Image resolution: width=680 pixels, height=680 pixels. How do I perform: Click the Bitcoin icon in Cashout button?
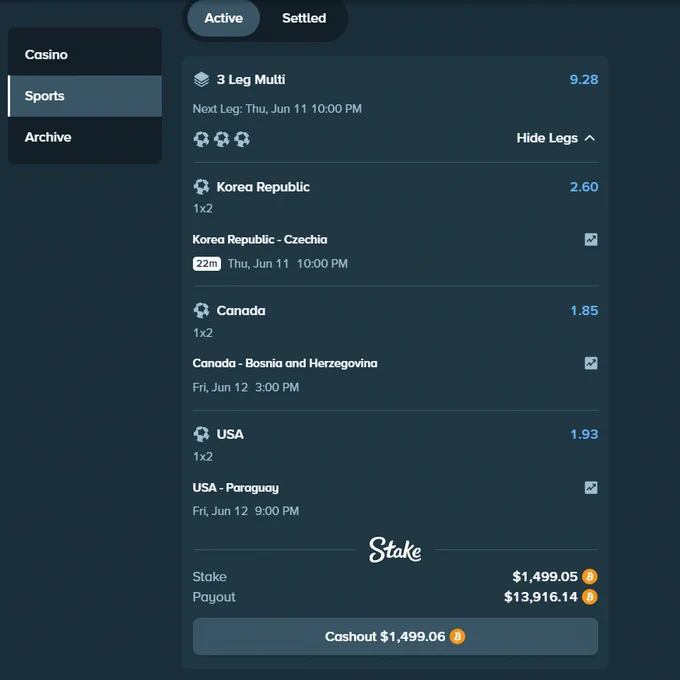[457, 636]
